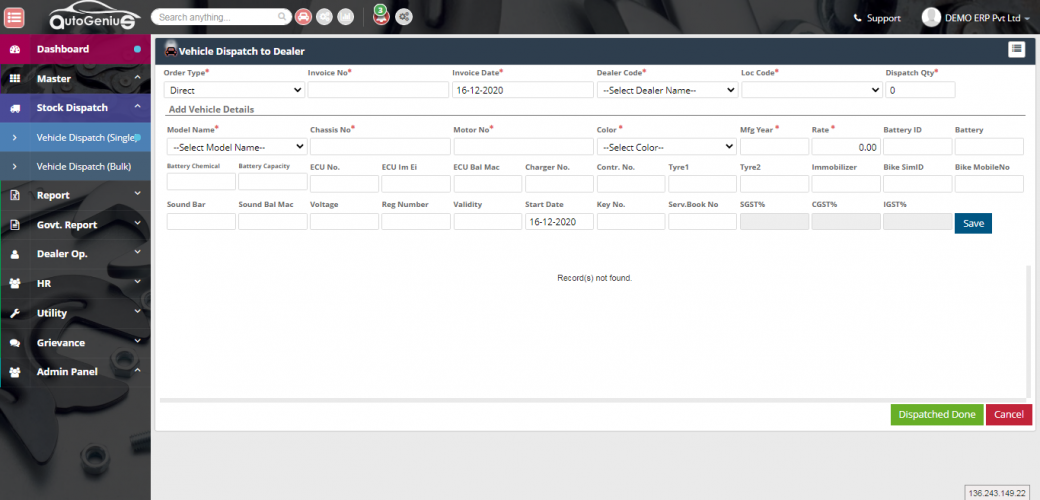The width and height of the screenshot is (1040, 500).
Task: Click the Master grid icon
Action: coord(15,78)
